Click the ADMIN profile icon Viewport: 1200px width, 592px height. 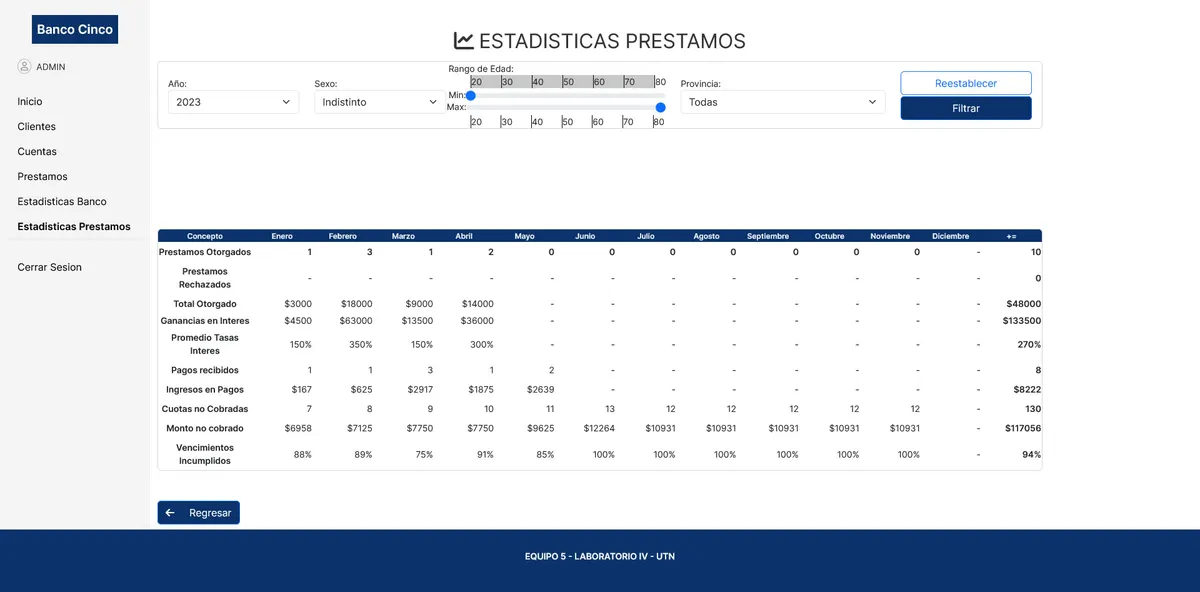coord(24,66)
